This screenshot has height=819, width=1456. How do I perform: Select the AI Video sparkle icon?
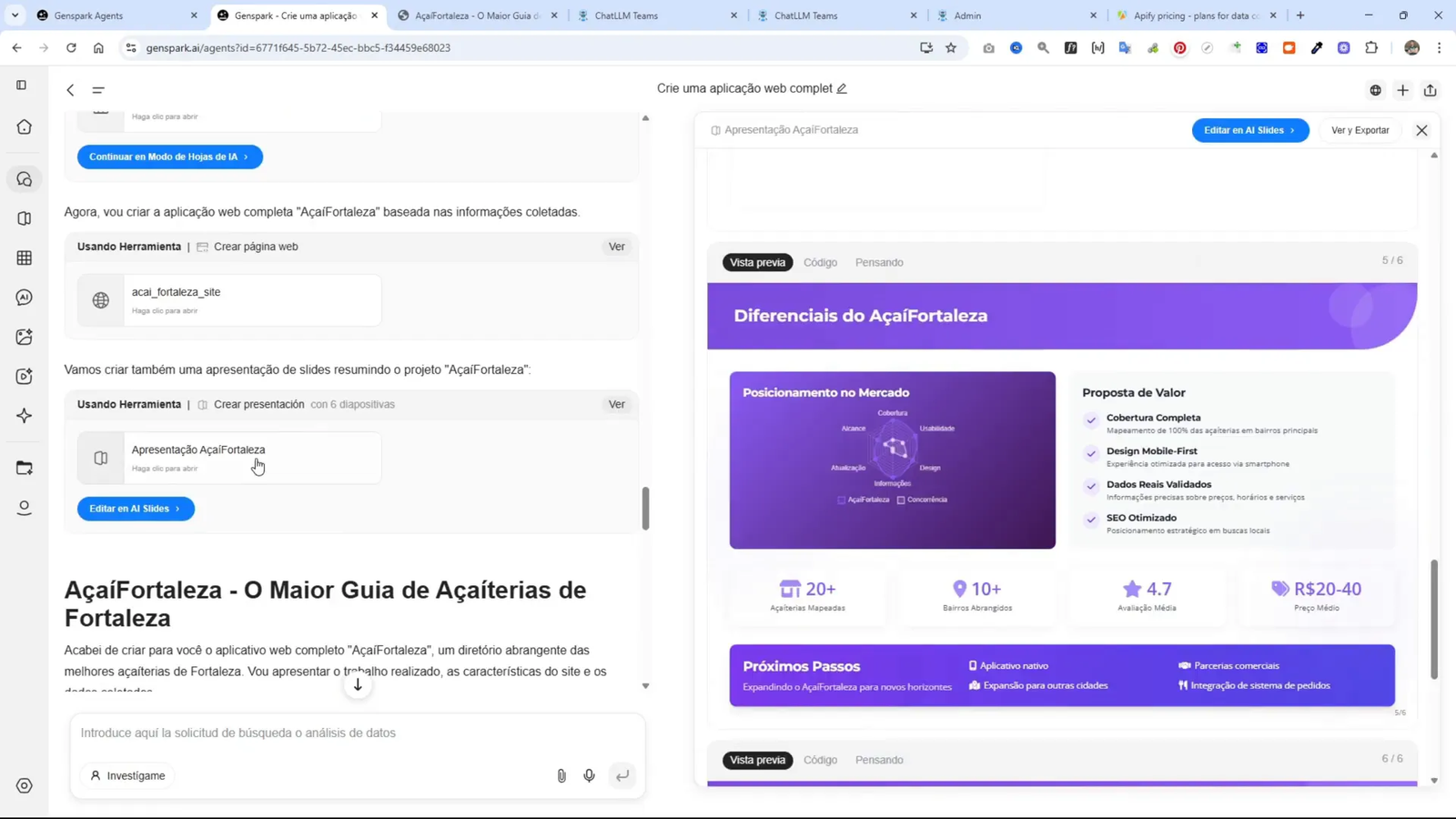[x=24, y=375]
